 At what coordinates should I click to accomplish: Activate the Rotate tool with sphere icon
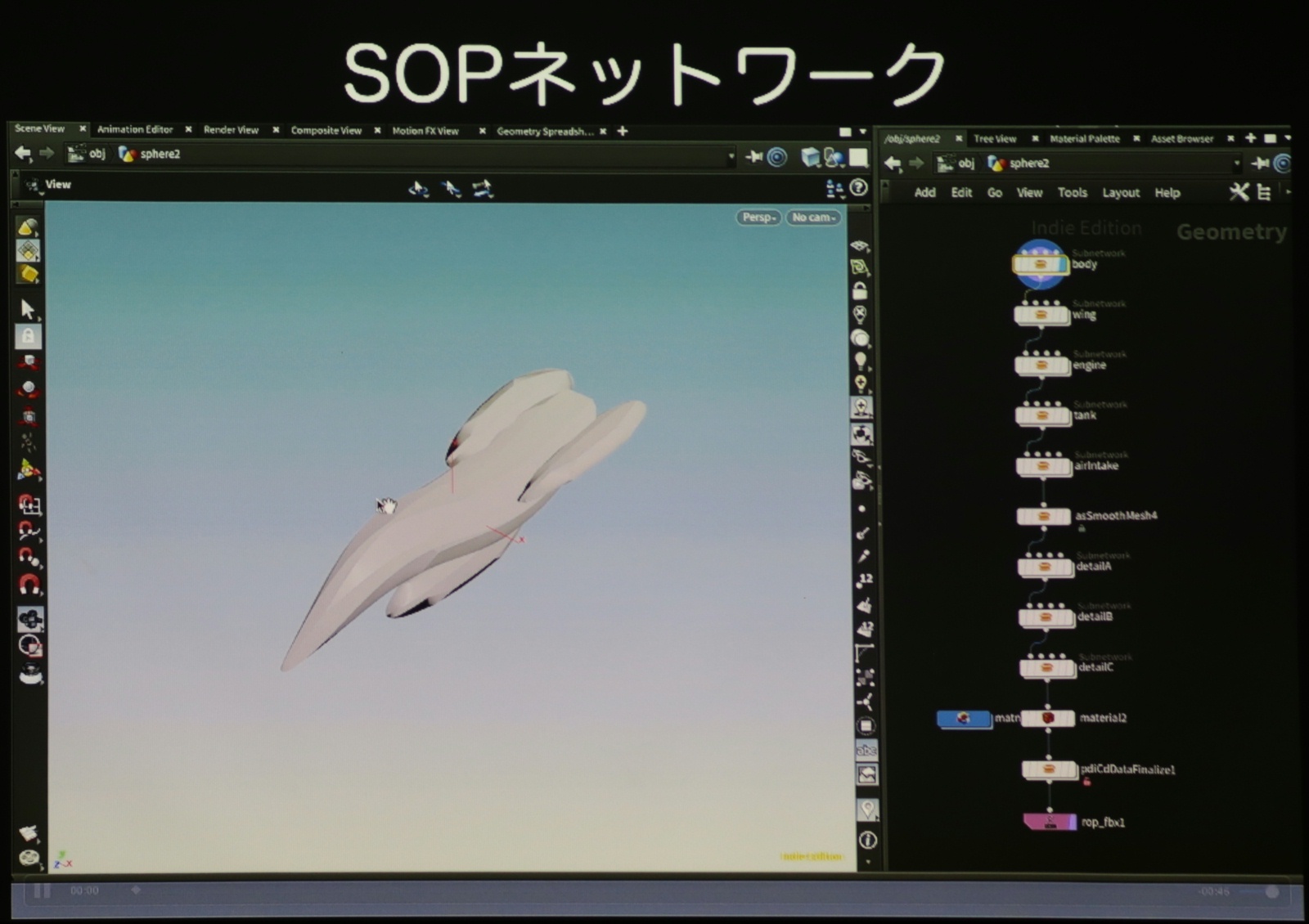tap(29, 390)
